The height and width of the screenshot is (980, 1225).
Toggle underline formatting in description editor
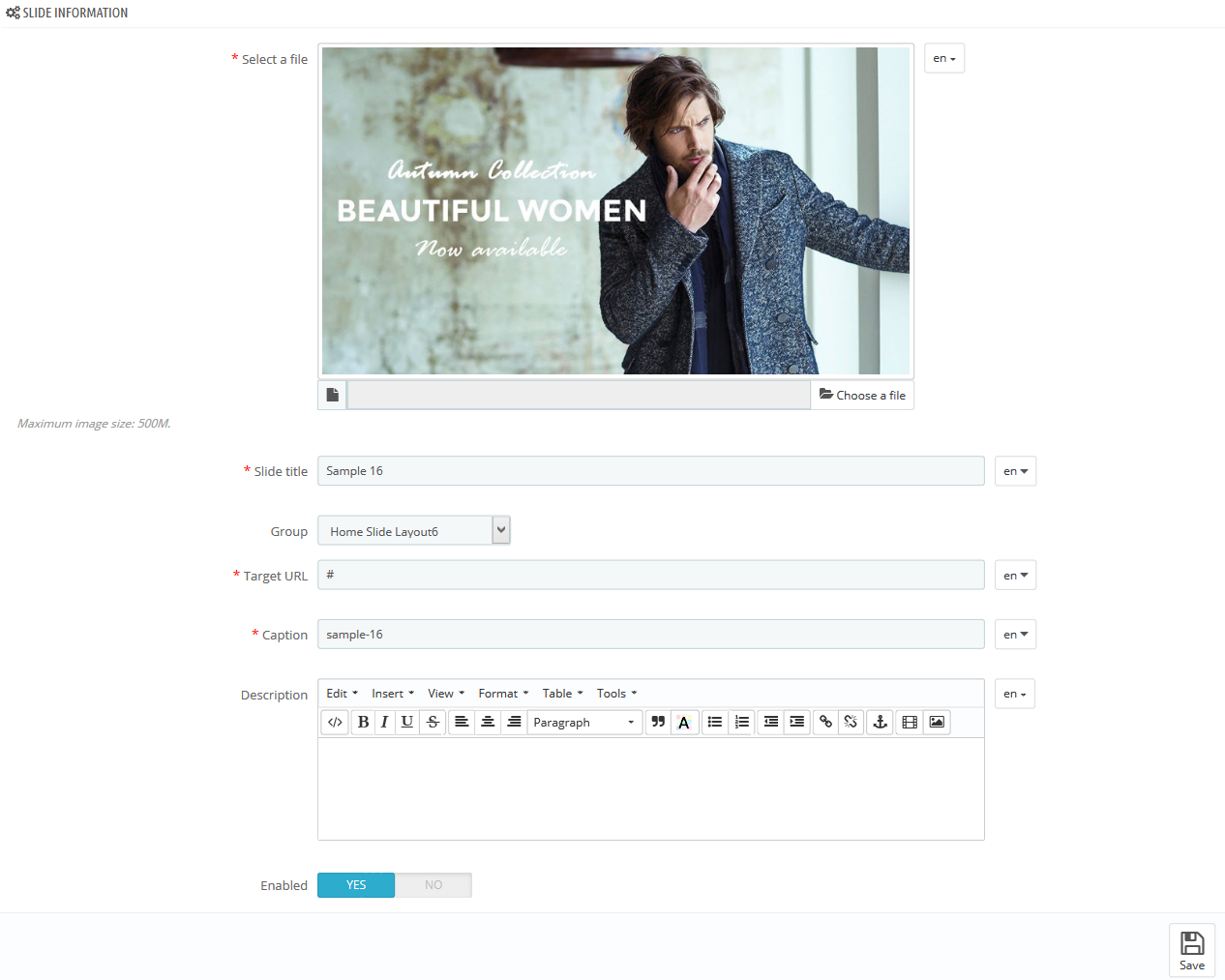point(407,722)
